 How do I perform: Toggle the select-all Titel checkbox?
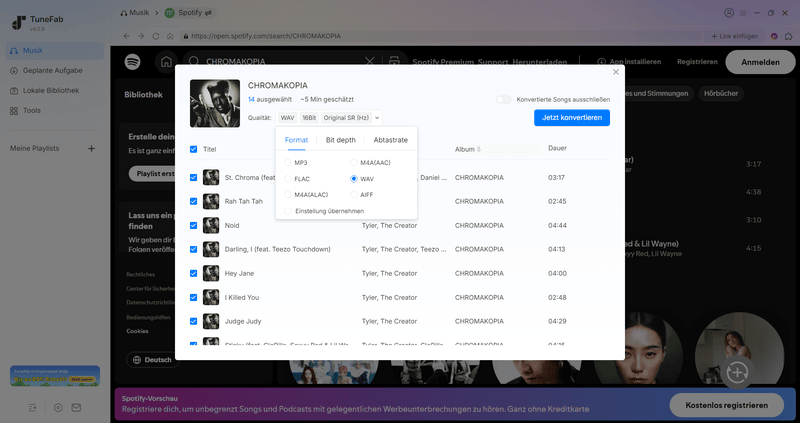pyautogui.click(x=193, y=150)
